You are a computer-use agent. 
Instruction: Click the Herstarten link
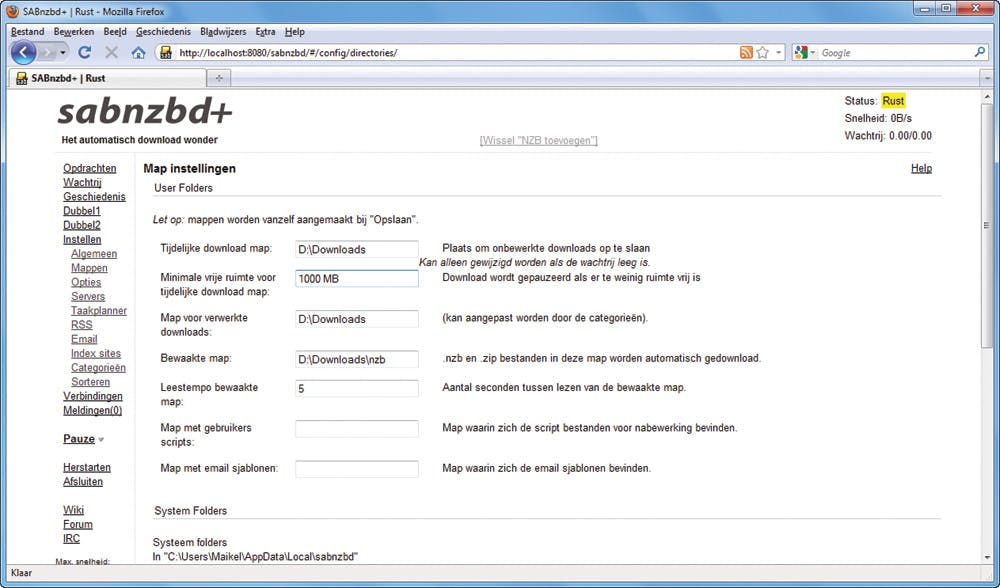pos(87,467)
